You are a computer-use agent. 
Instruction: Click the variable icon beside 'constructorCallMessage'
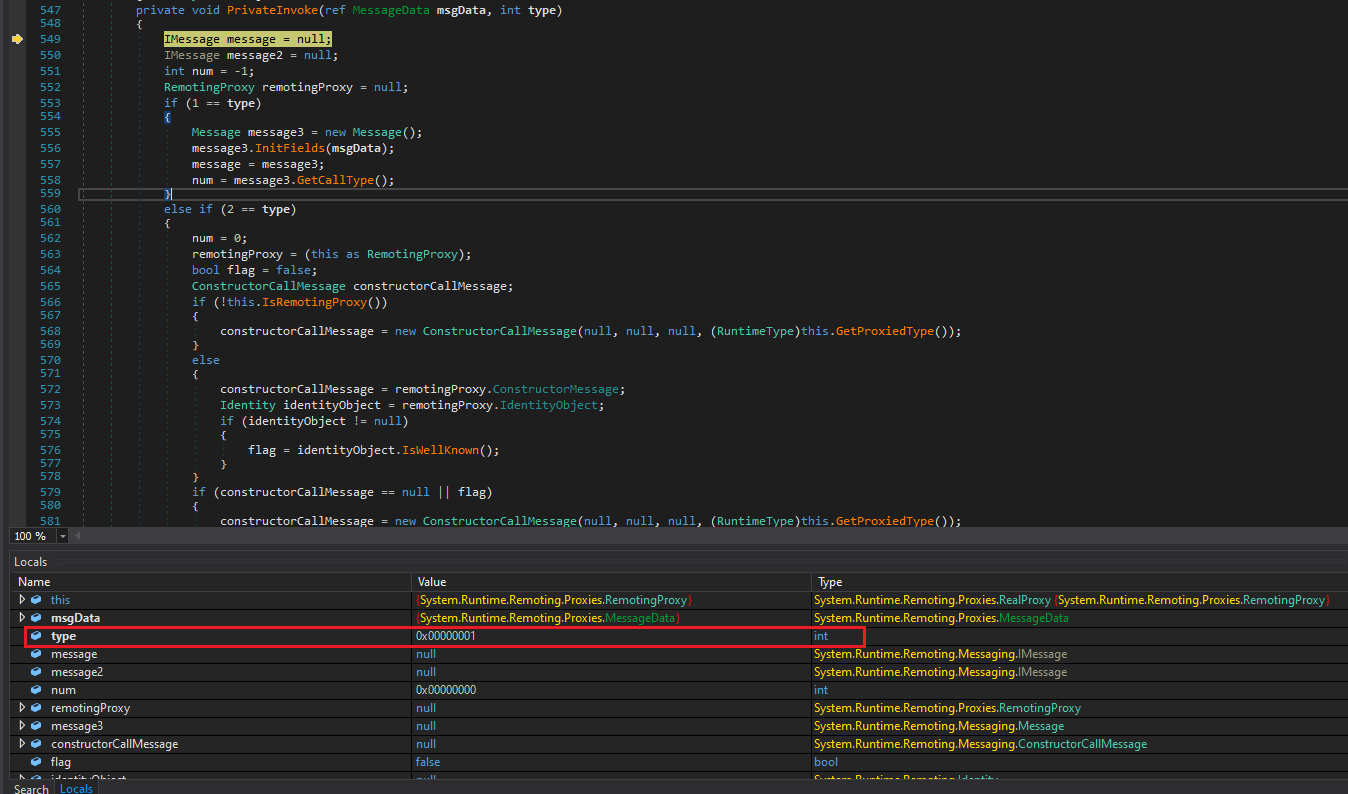(36, 744)
